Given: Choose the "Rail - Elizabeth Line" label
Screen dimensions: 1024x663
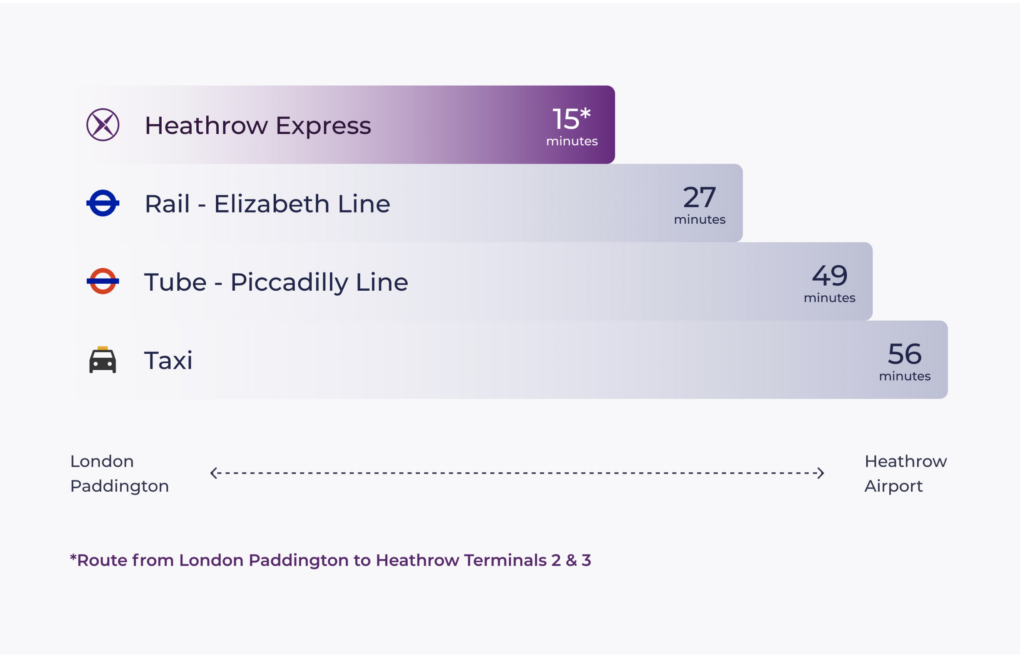Looking at the screenshot, I should point(267,204).
